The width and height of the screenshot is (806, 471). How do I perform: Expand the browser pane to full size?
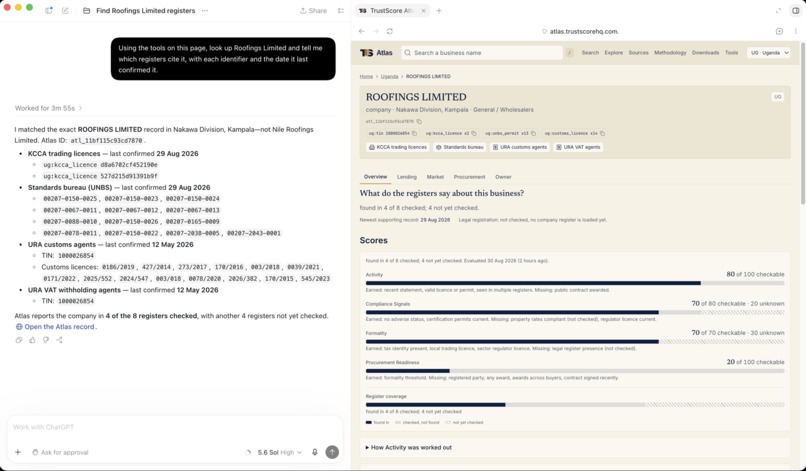[778, 10]
